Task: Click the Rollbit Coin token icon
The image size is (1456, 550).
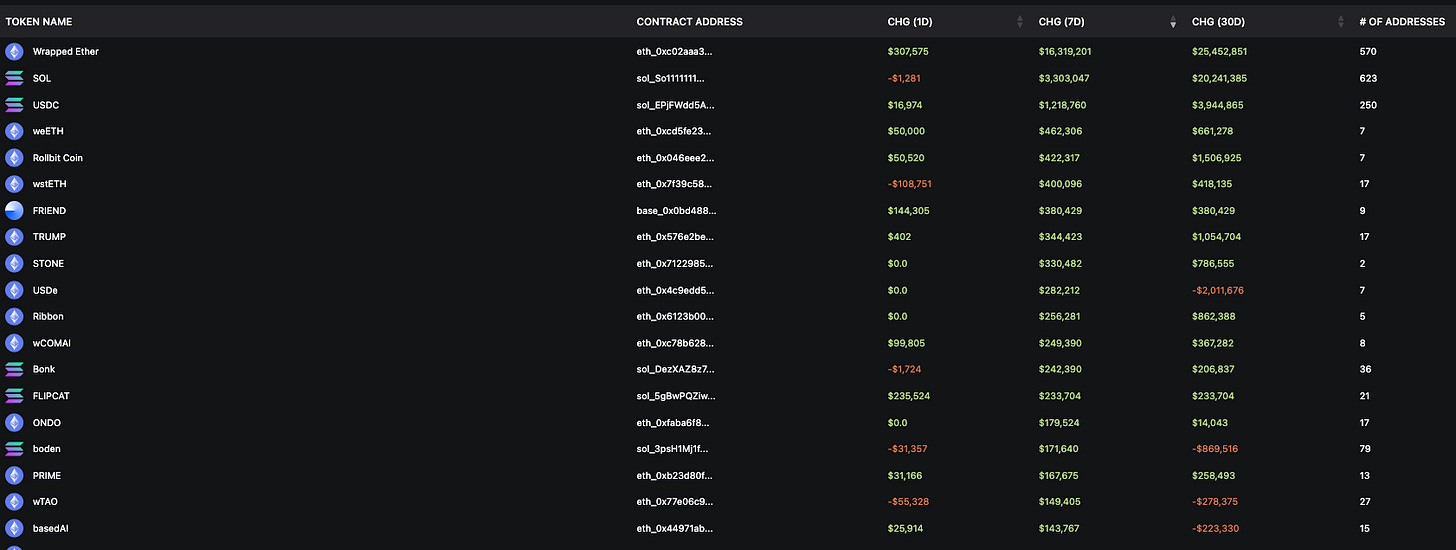Action: point(14,157)
